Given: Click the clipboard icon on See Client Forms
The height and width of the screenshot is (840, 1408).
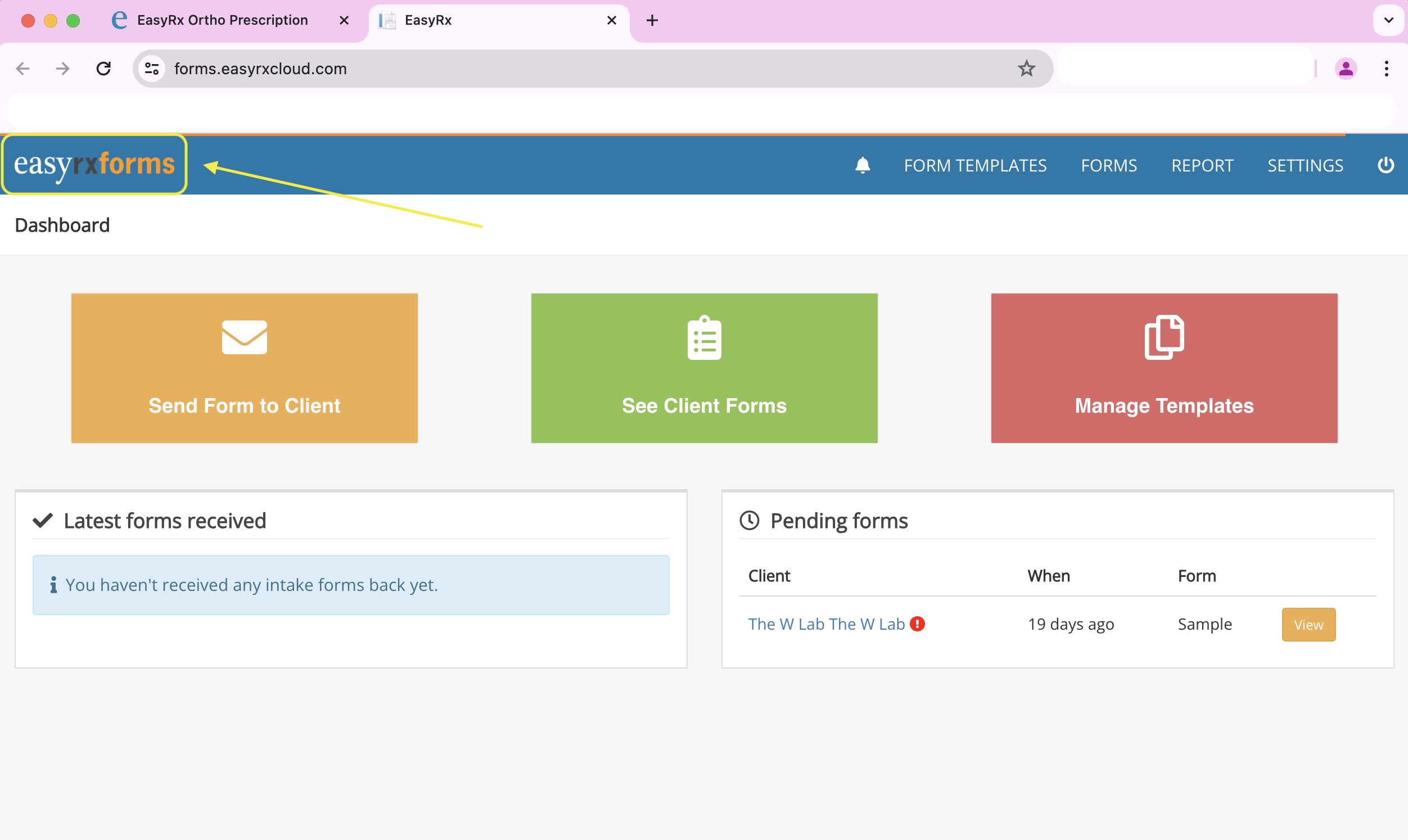Looking at the screenshot, I should coord(704,338).
